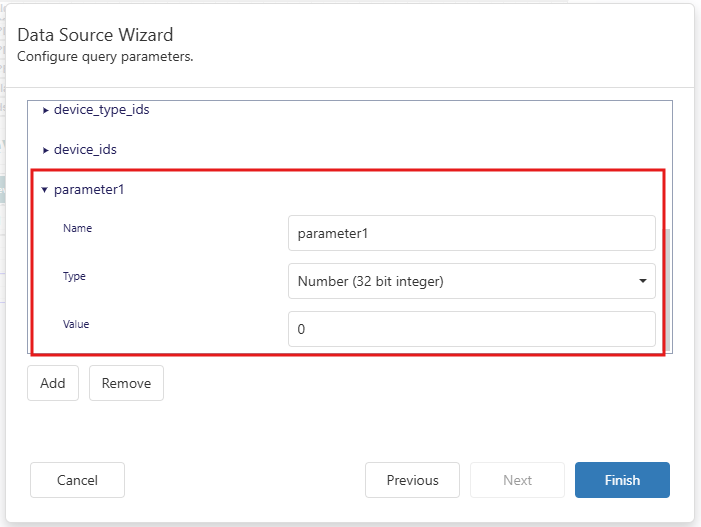Screen dimensions: 701x527
Task: Select the parameter1 tree row label
Action: [89, 189]
